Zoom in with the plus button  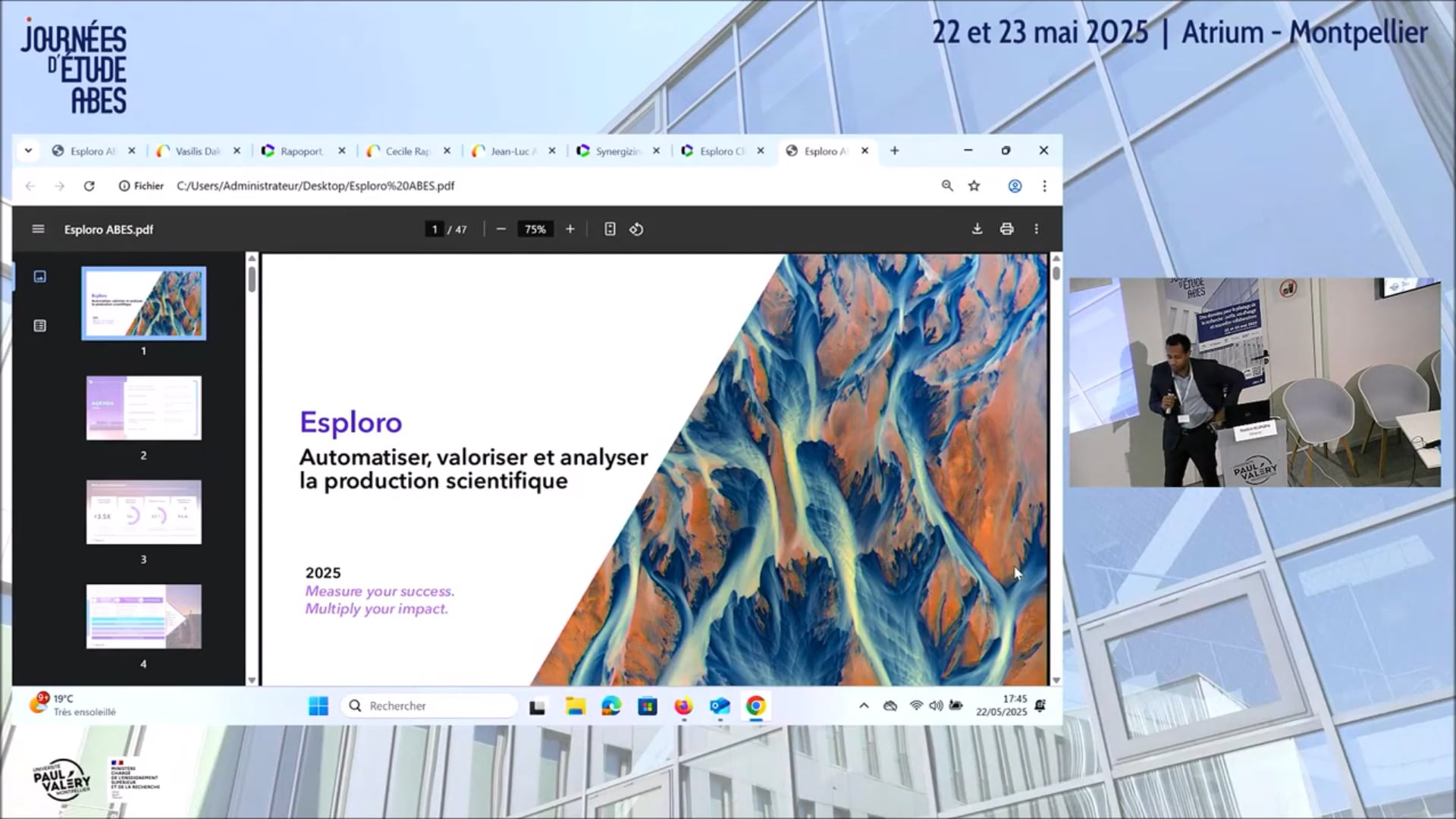[x=570, y=229]
